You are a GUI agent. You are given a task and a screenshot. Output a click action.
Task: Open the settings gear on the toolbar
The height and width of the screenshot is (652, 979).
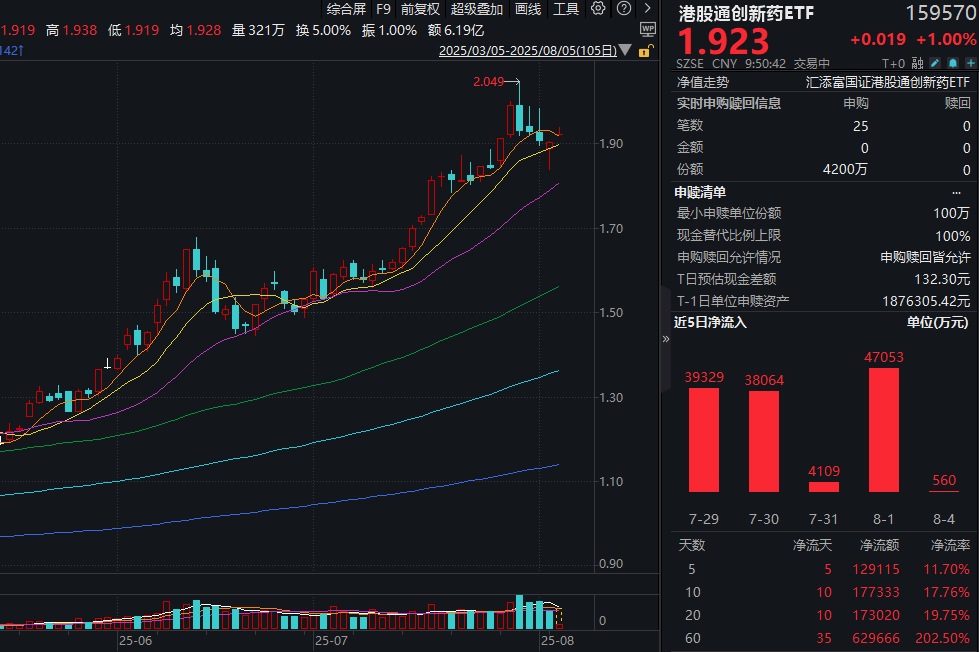[598, 8]
